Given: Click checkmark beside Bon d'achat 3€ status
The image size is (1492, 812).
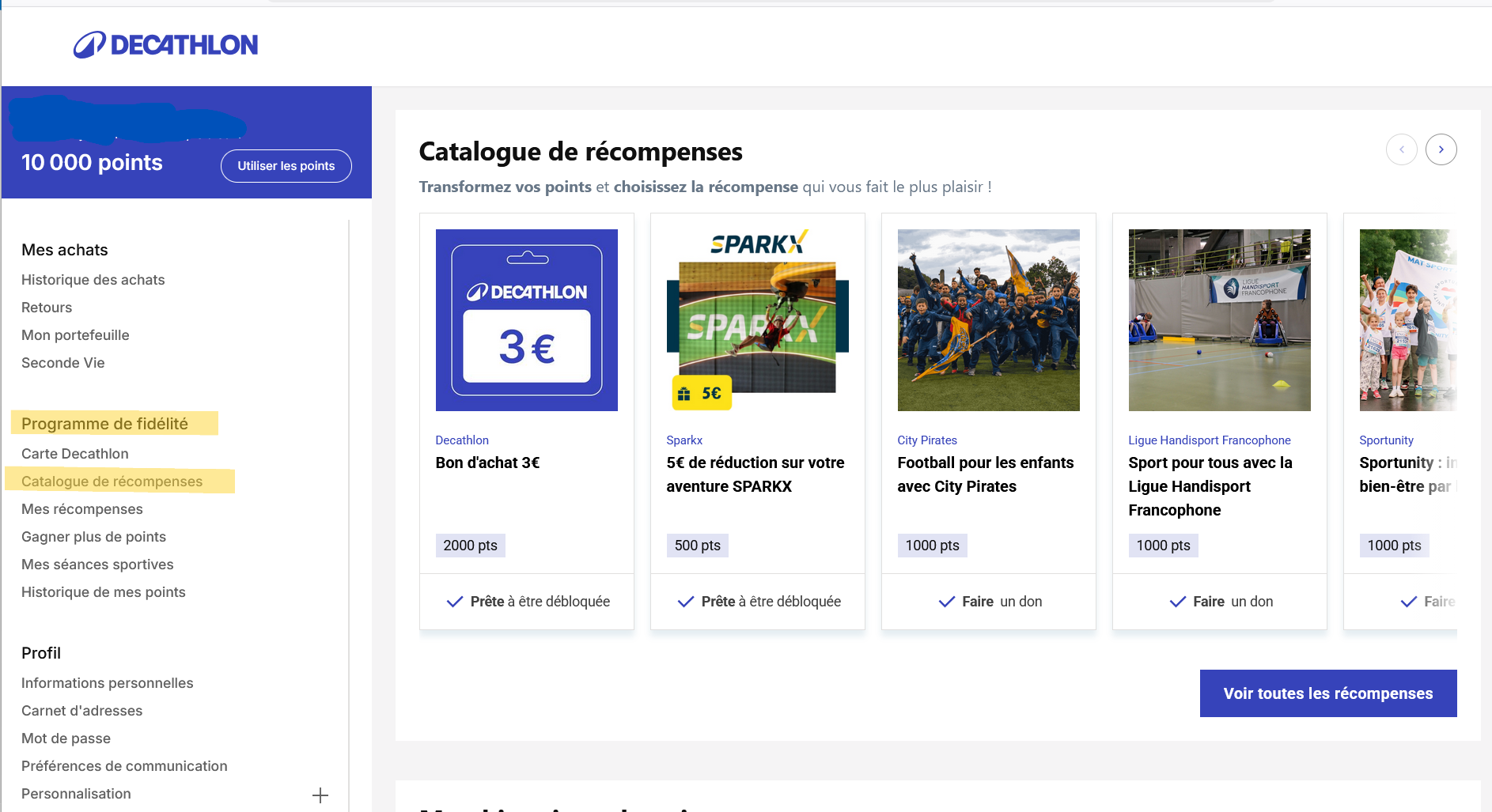Looking at the screenshot, I should [x=455, y=602].
